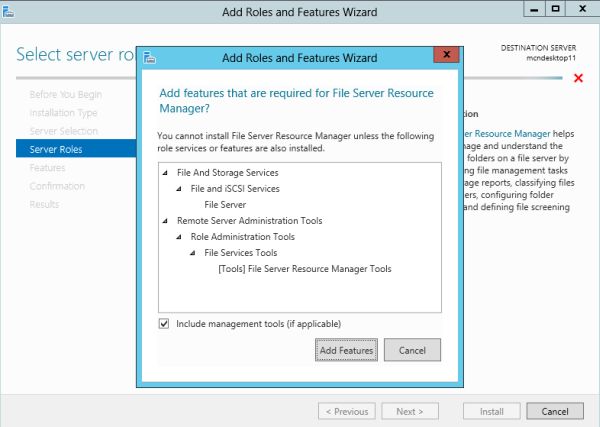Switch to the Installation Type step

click(63, 113)
